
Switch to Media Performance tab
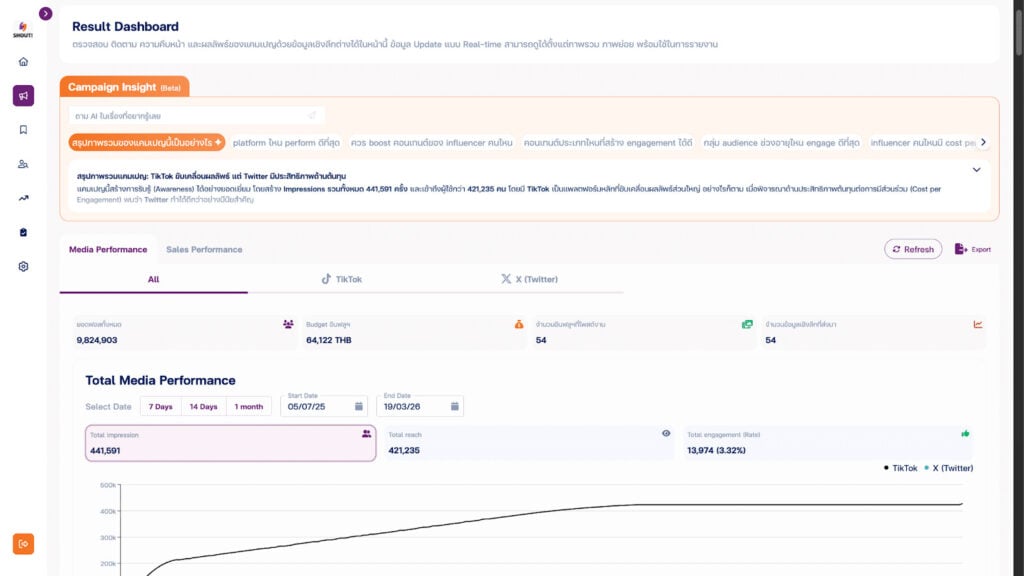pos(108,249)
